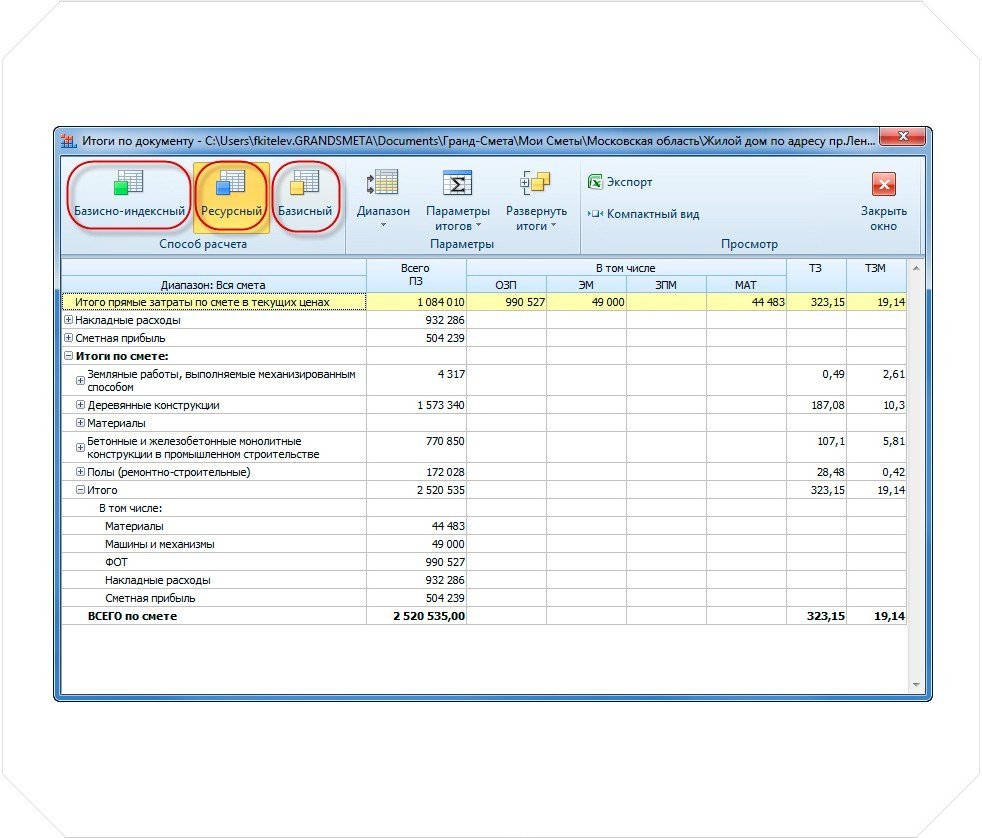The width and height of the screenshot is (982, 838).
Task: Close the window via title bar X
Action: click(x=902, y=136)
